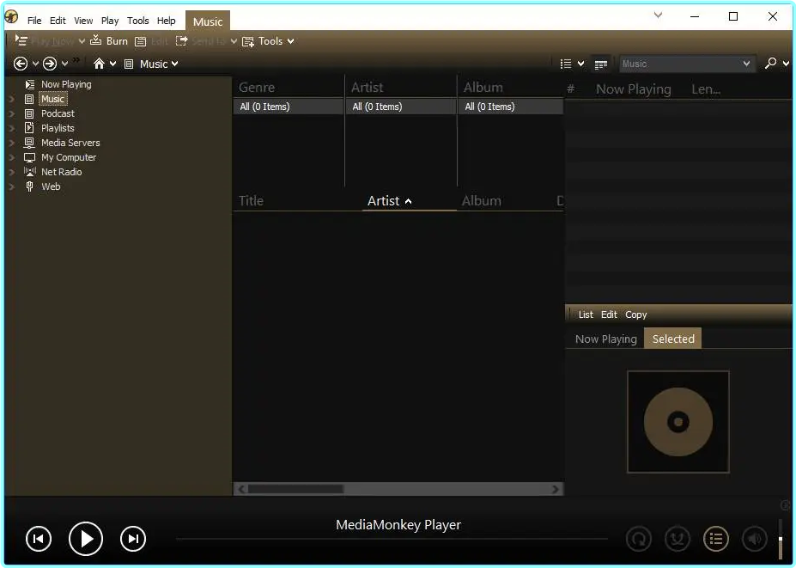Click the Now Playing column header

(633, 89)
